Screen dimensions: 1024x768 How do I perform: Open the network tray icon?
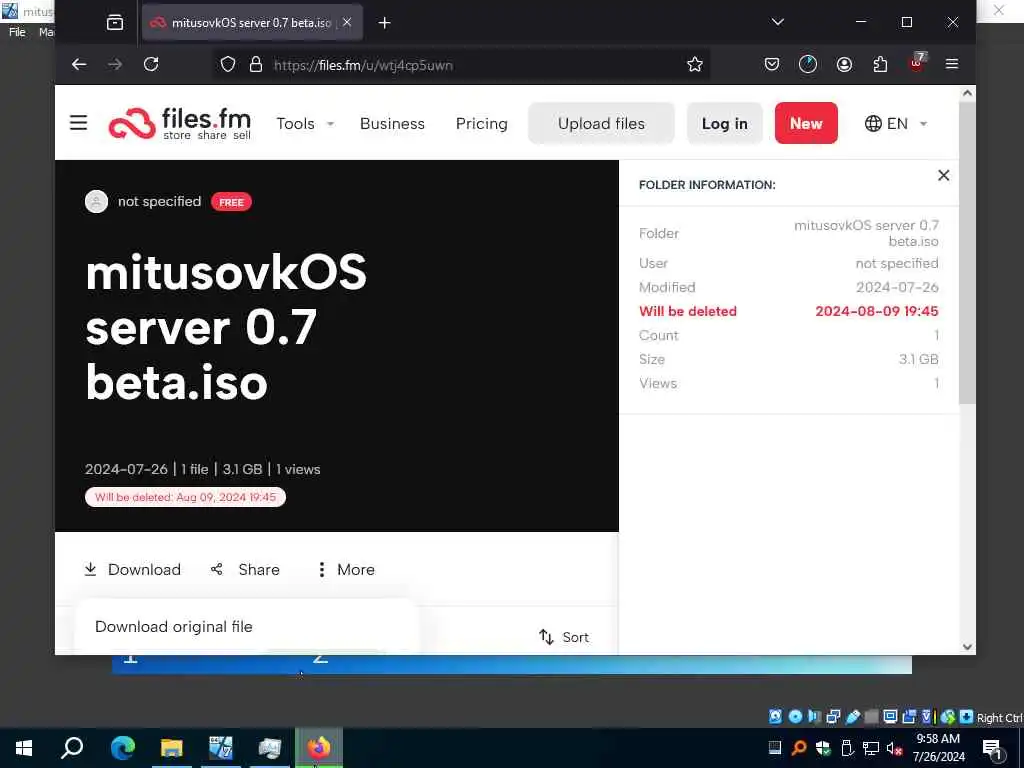[871, 748]
